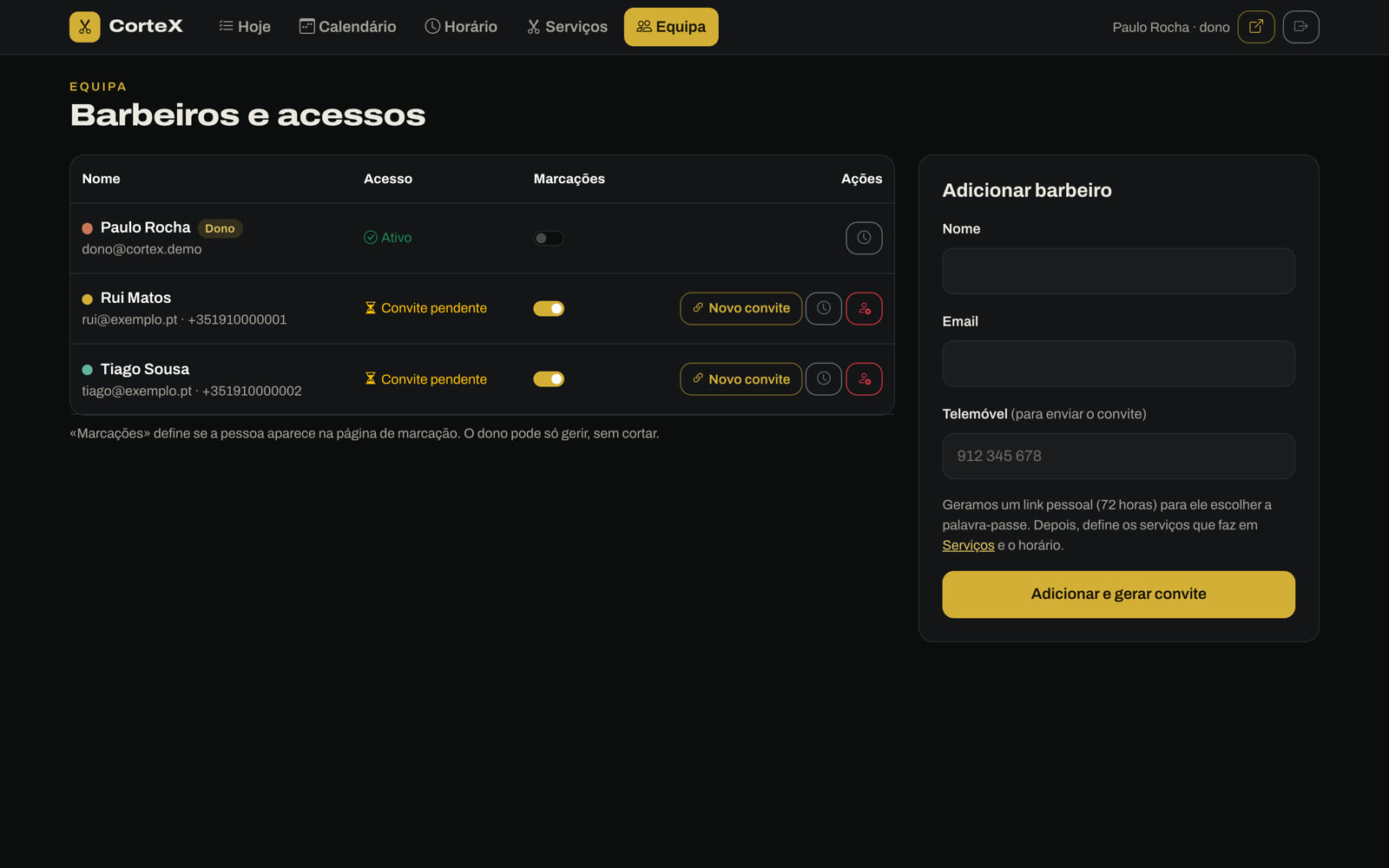The width and height of the screenshot is (1389, 868).
Task: Click Paulo Rocha · dono user label
Action: (x=1171, y=27)
